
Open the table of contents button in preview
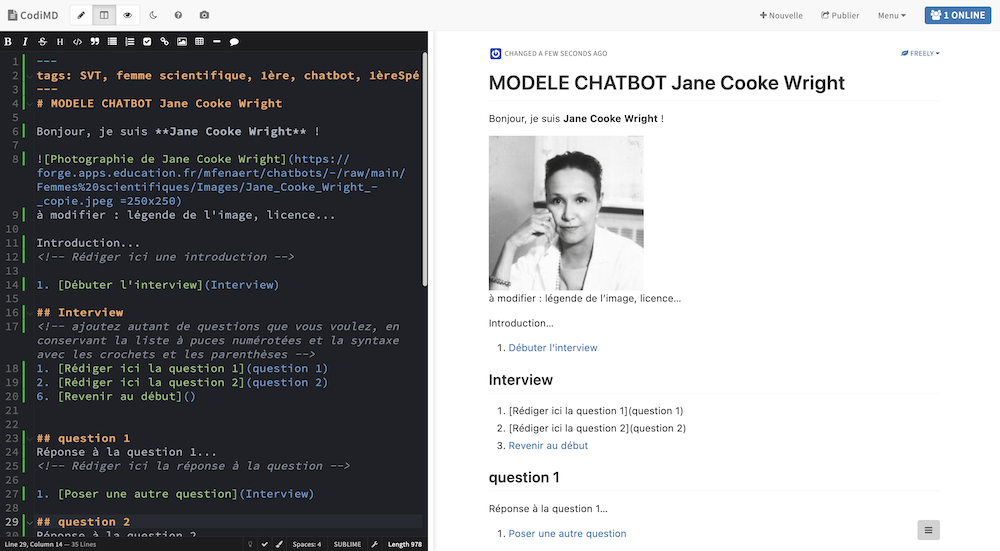tap(928, 530)
